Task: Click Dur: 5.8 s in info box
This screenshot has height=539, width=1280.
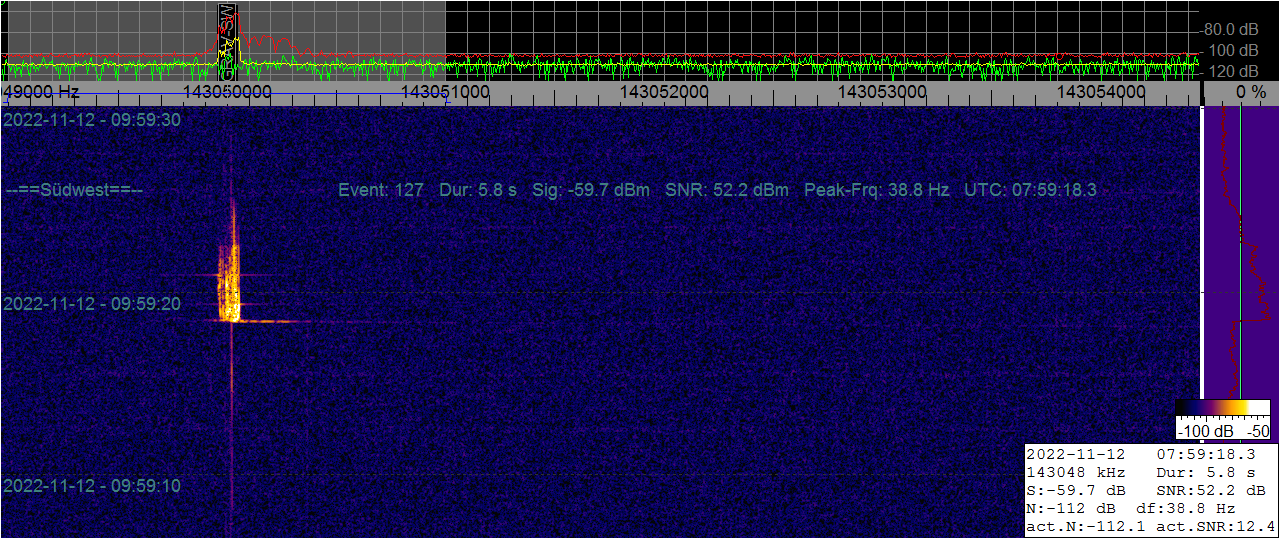Action: point(1205,473)
